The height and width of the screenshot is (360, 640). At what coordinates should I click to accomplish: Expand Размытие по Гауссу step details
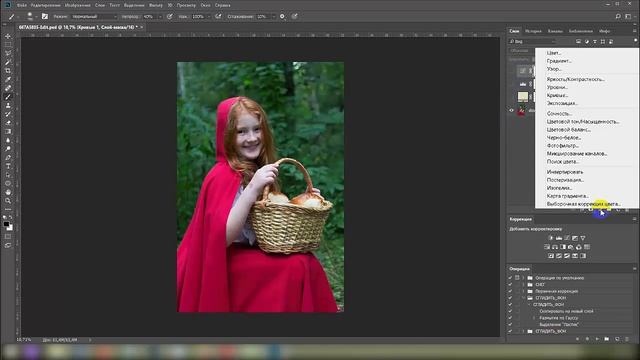coord(533,318)
